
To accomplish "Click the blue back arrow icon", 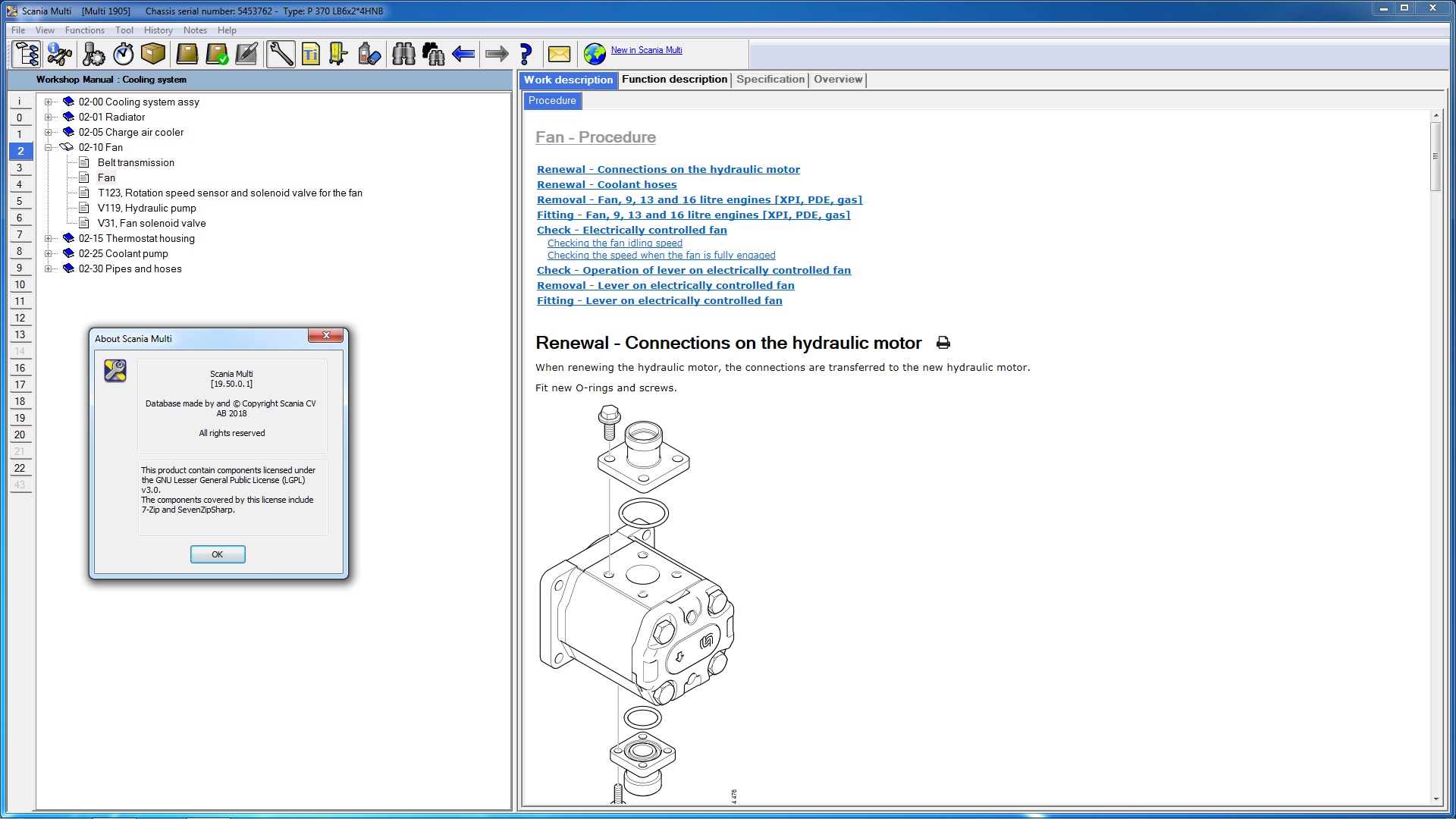I will (463, 54).
